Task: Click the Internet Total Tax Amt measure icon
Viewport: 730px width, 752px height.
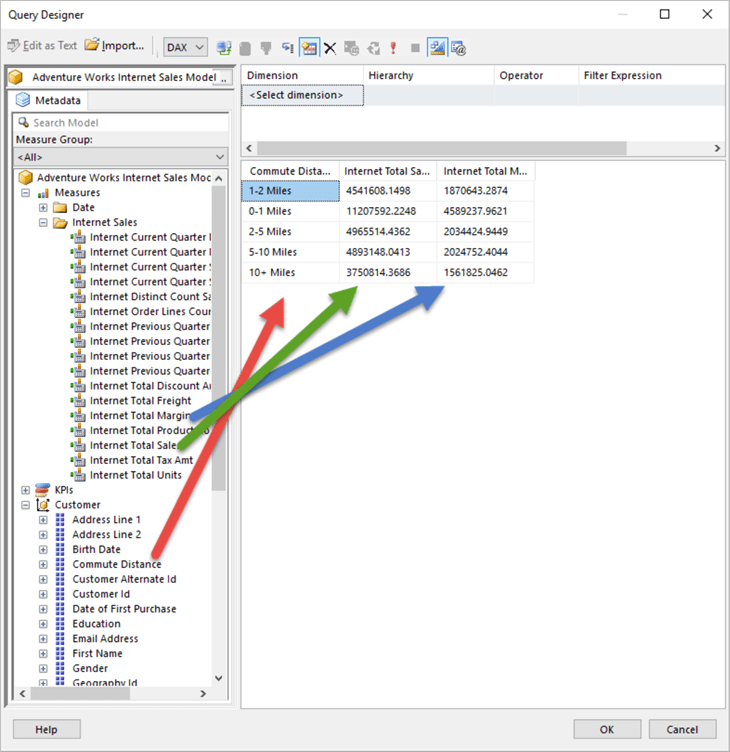Action: [x=78, y=460]
